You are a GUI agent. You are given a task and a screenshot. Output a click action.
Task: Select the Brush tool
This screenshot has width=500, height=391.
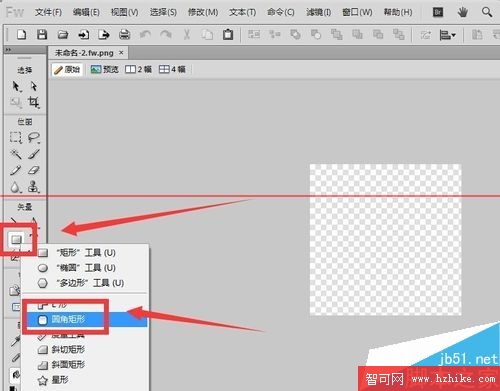33,154
